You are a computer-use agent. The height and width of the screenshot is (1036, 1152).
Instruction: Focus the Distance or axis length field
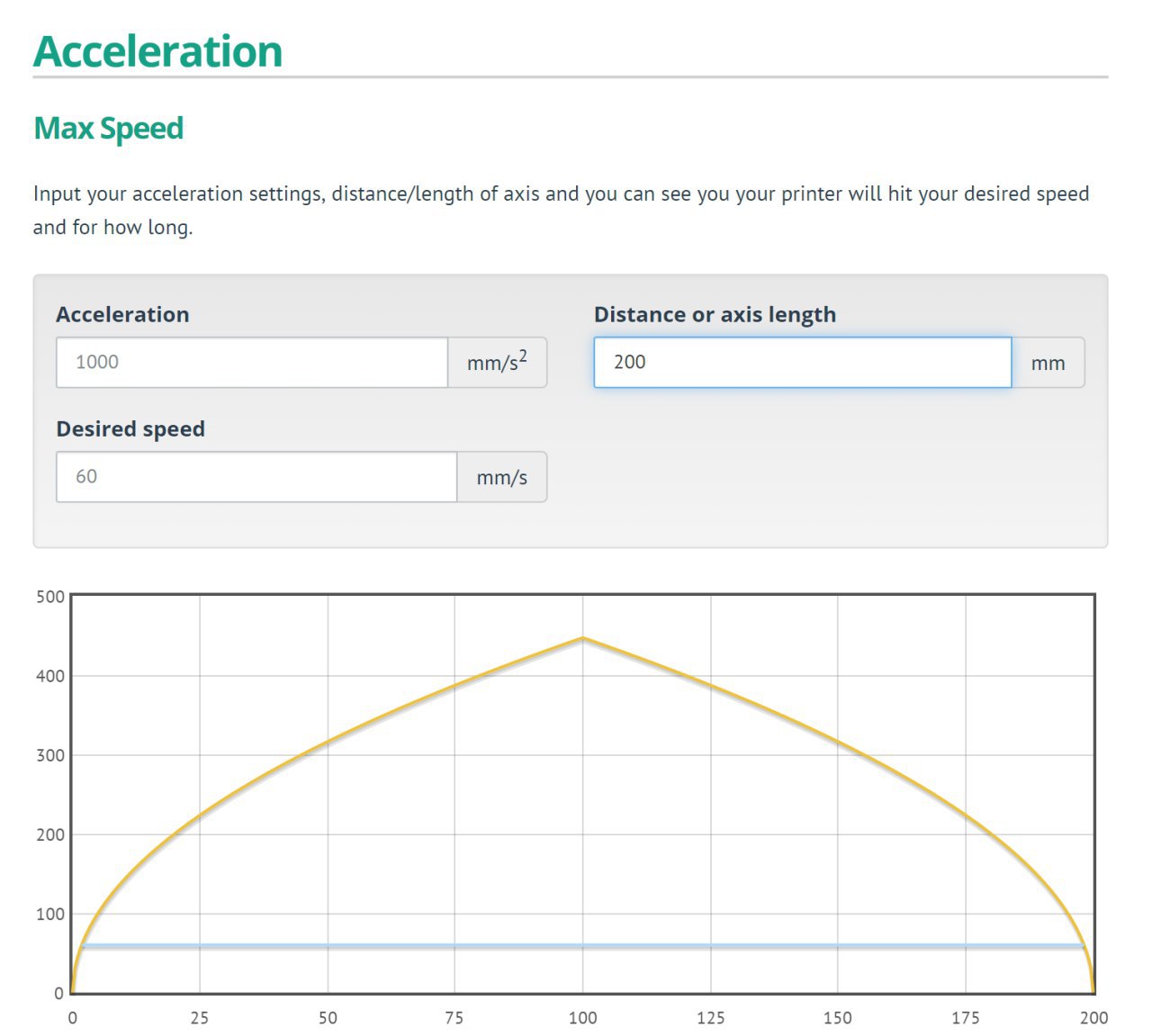click(x=802, y=363)
